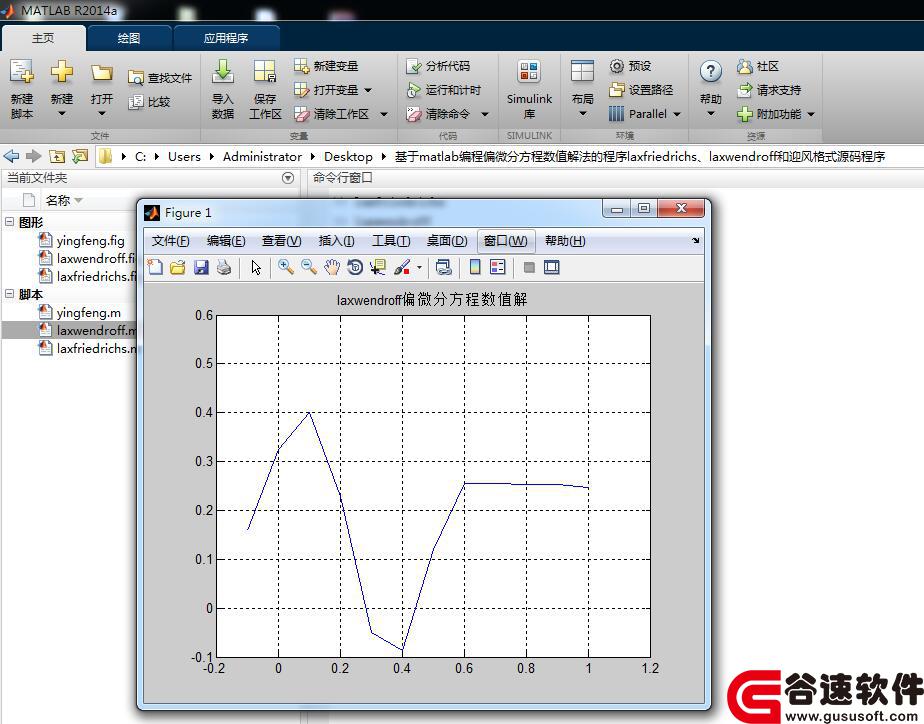Hide plot tools in the Figure 1 toolbar

tap(529, 267)
